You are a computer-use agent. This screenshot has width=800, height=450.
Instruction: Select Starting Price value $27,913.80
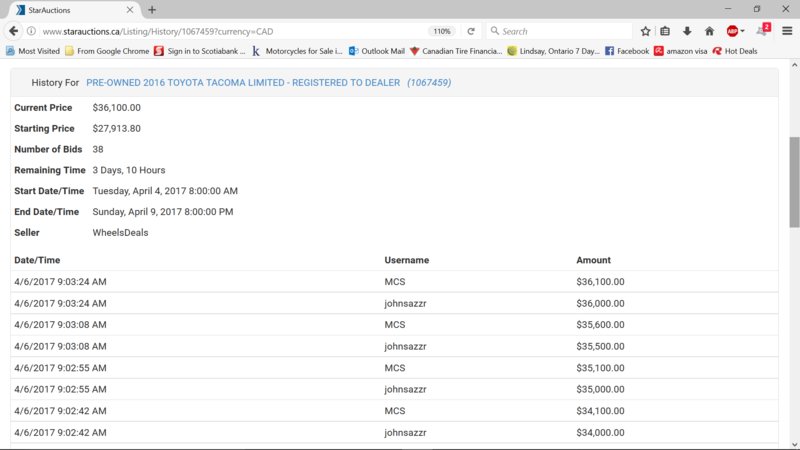[x=116, y=129]
